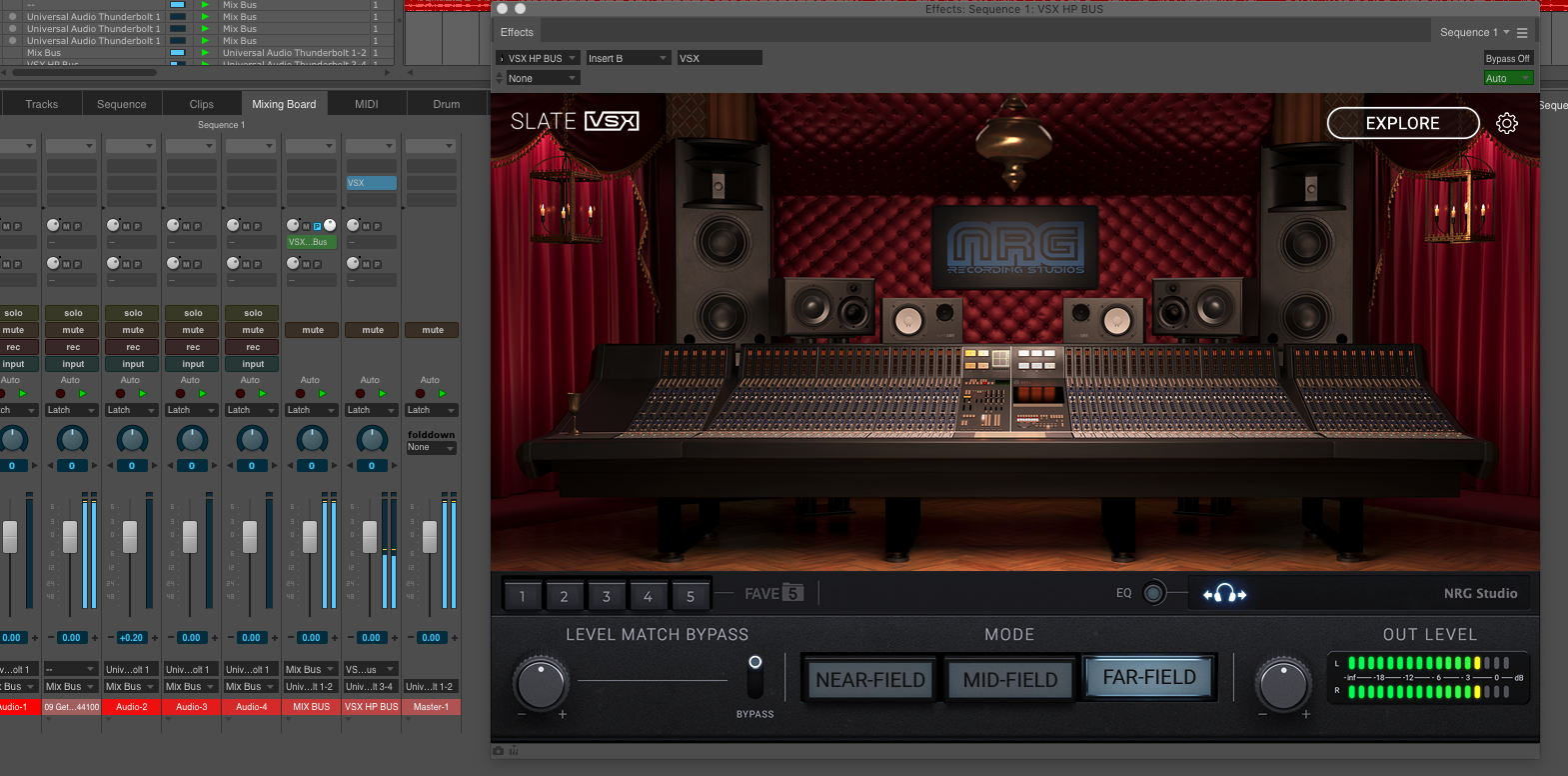Open the VSX HP BUS track selector dropdown

[x=539, y=58]
